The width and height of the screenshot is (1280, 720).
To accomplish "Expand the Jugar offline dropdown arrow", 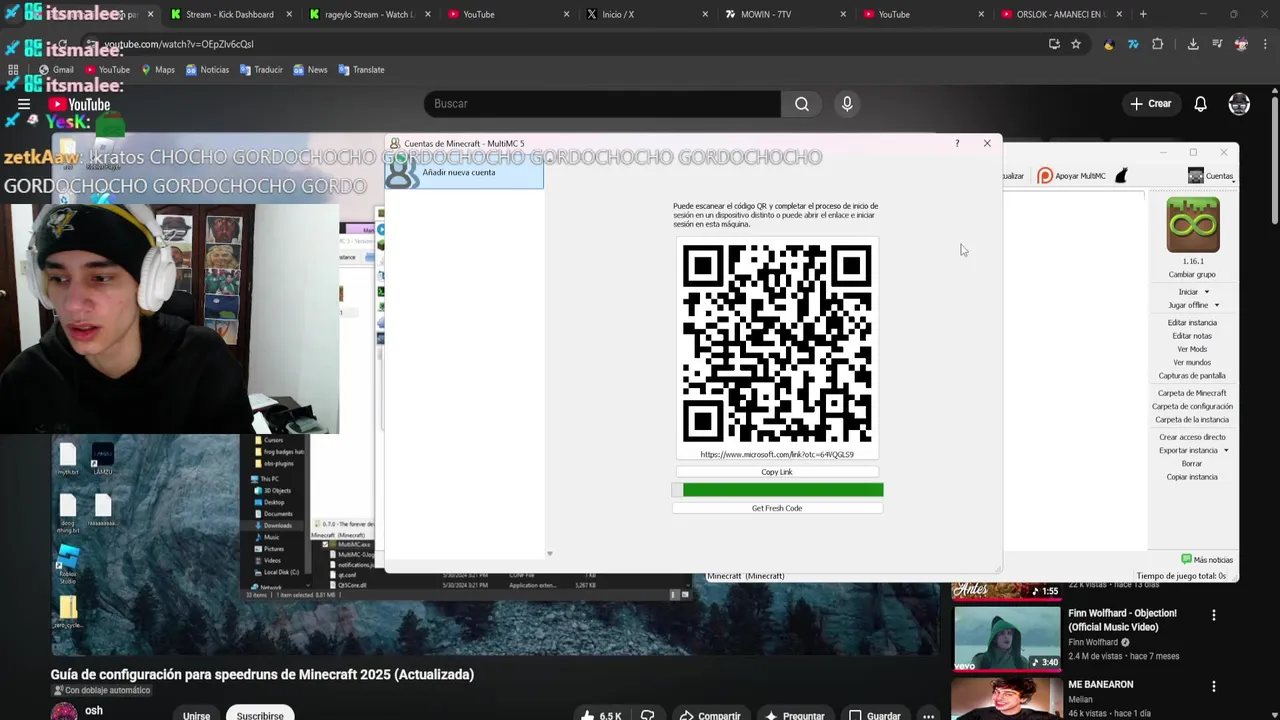I will coord(1216,305).
